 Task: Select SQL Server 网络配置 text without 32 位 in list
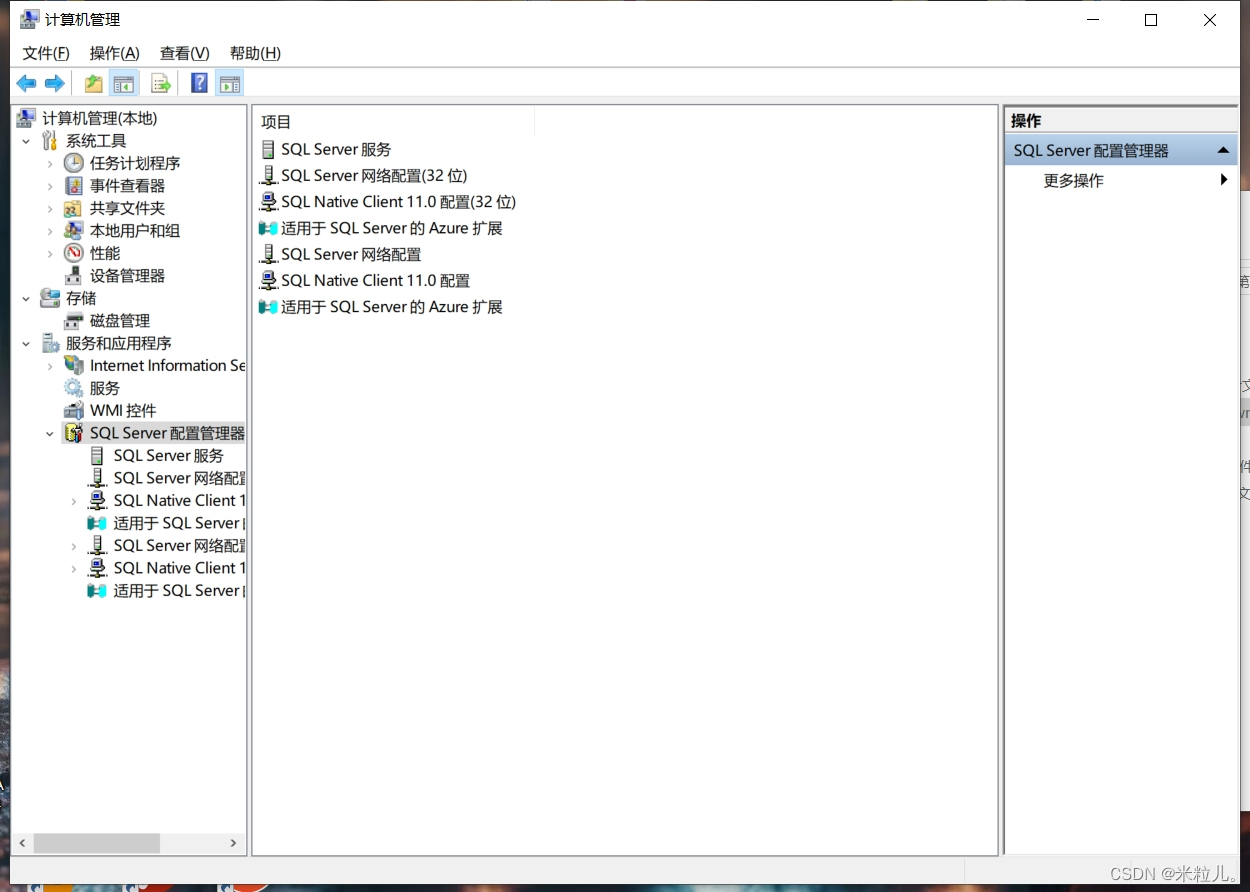pyautogui.click(x=351, y=254)
